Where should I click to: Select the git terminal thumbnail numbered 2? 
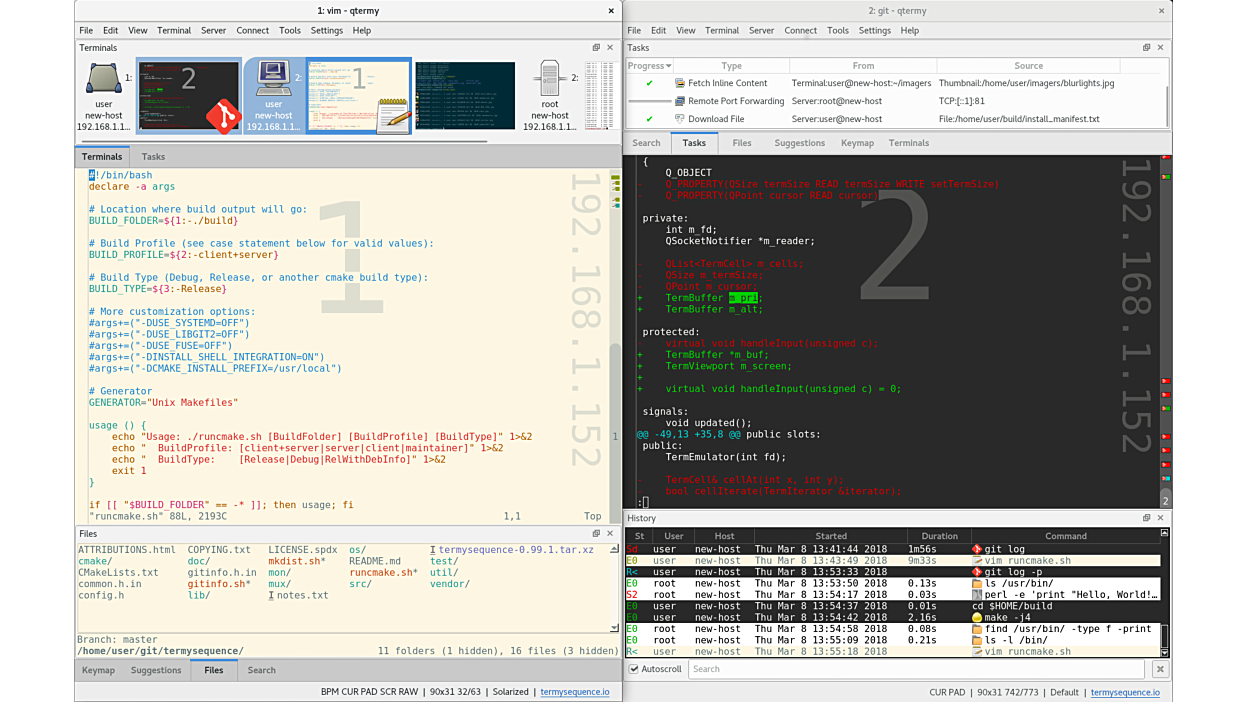click(x=189, y=95)
